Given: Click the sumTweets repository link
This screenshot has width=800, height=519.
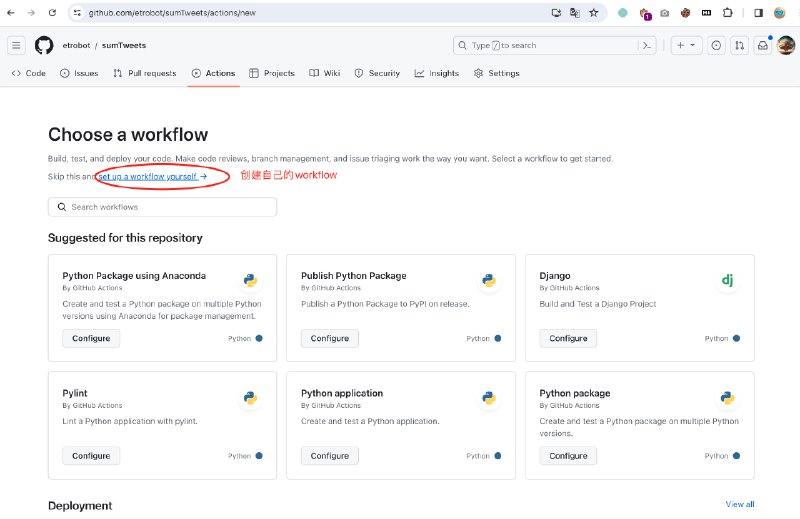Looking at the screenshot, I should (124, 45).
